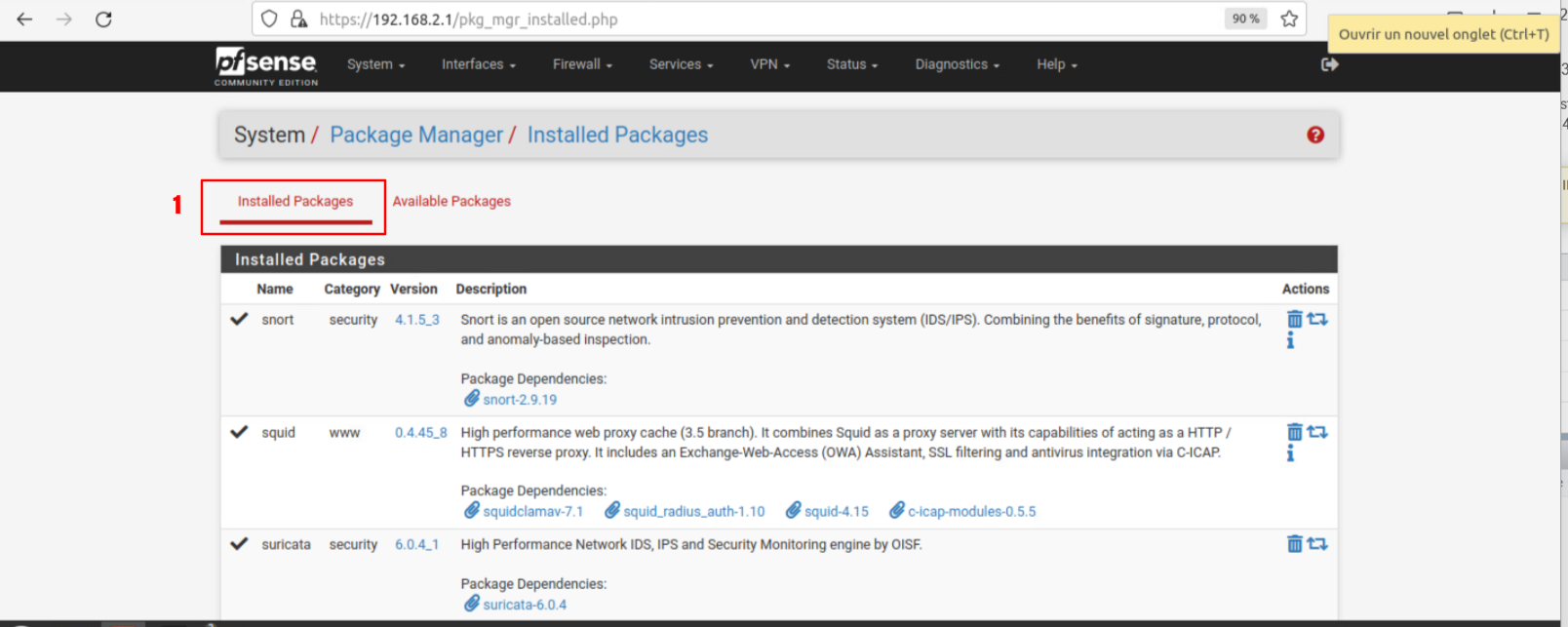
Task: Expand the System menu dropdown
Action: tap(375, 64)
